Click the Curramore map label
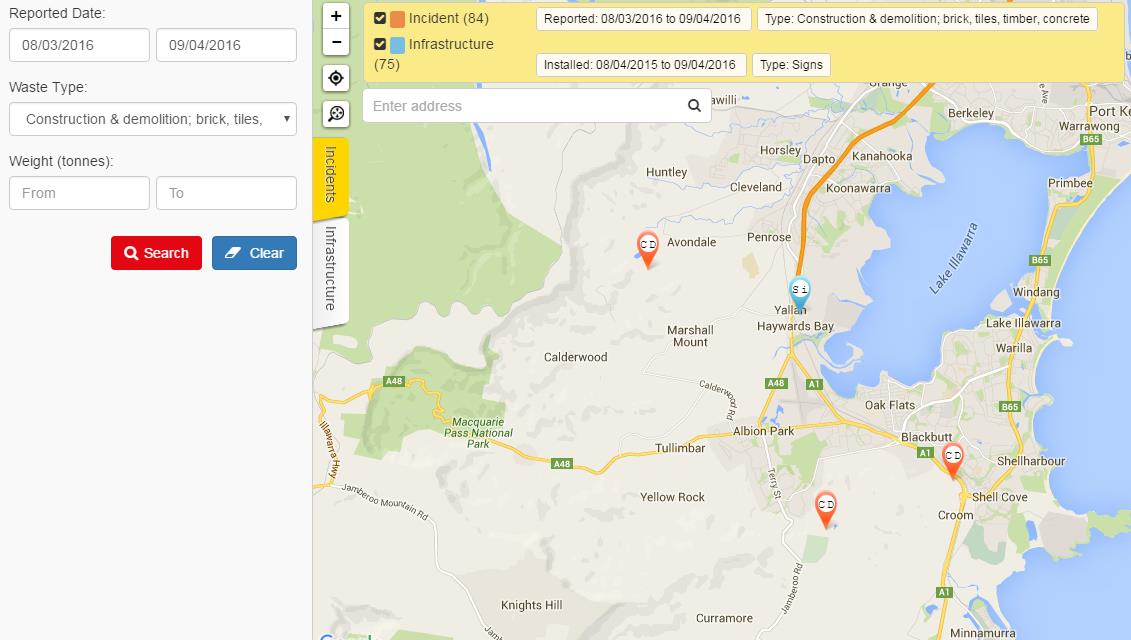 (724, 618)
